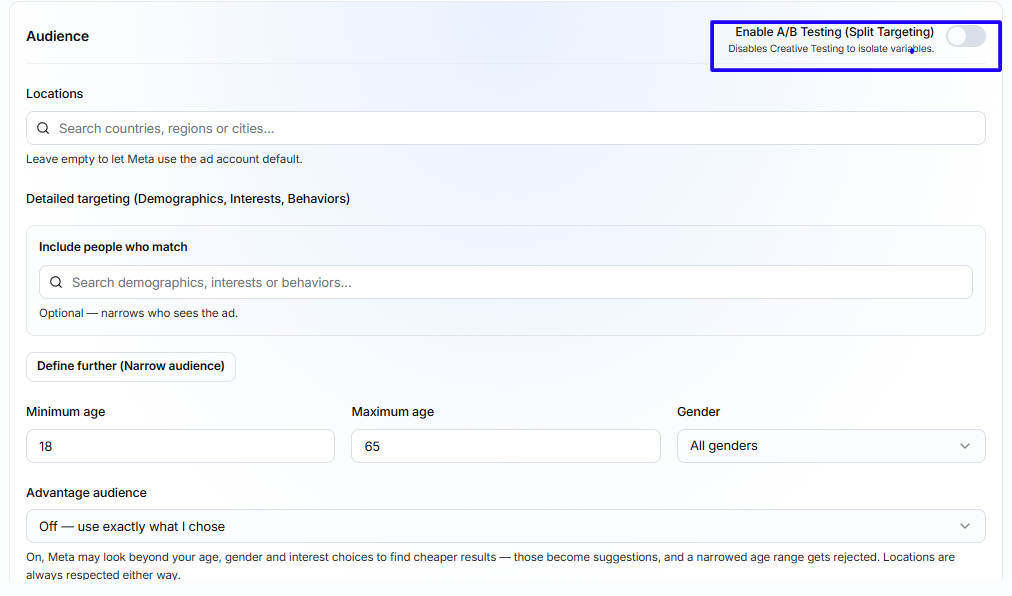
Task: Enable the A/B Testing split targeting toggle
Action: pyautogui.click(x=966, y=36)
